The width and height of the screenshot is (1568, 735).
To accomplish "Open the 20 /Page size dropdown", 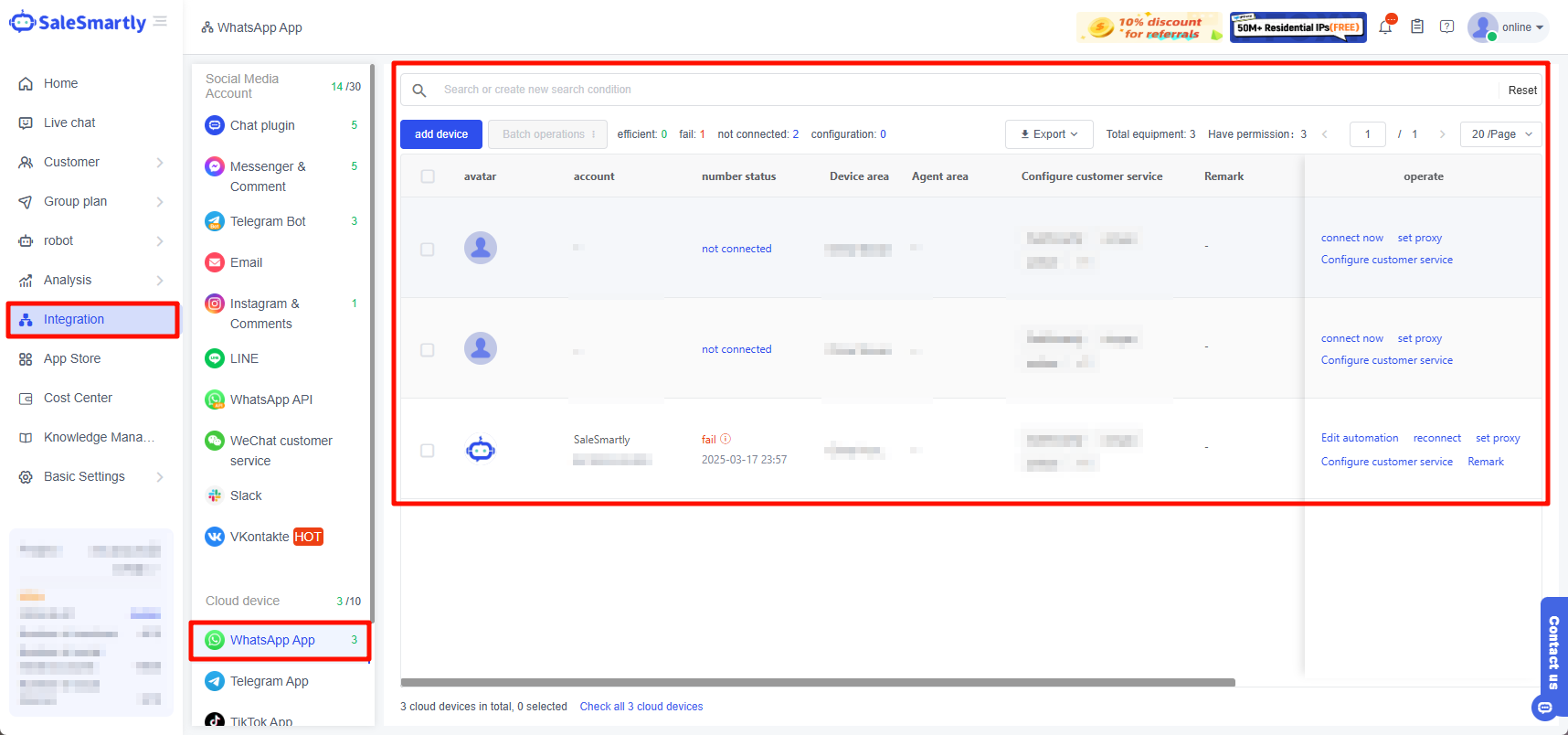I will [x=1501, y=134].
